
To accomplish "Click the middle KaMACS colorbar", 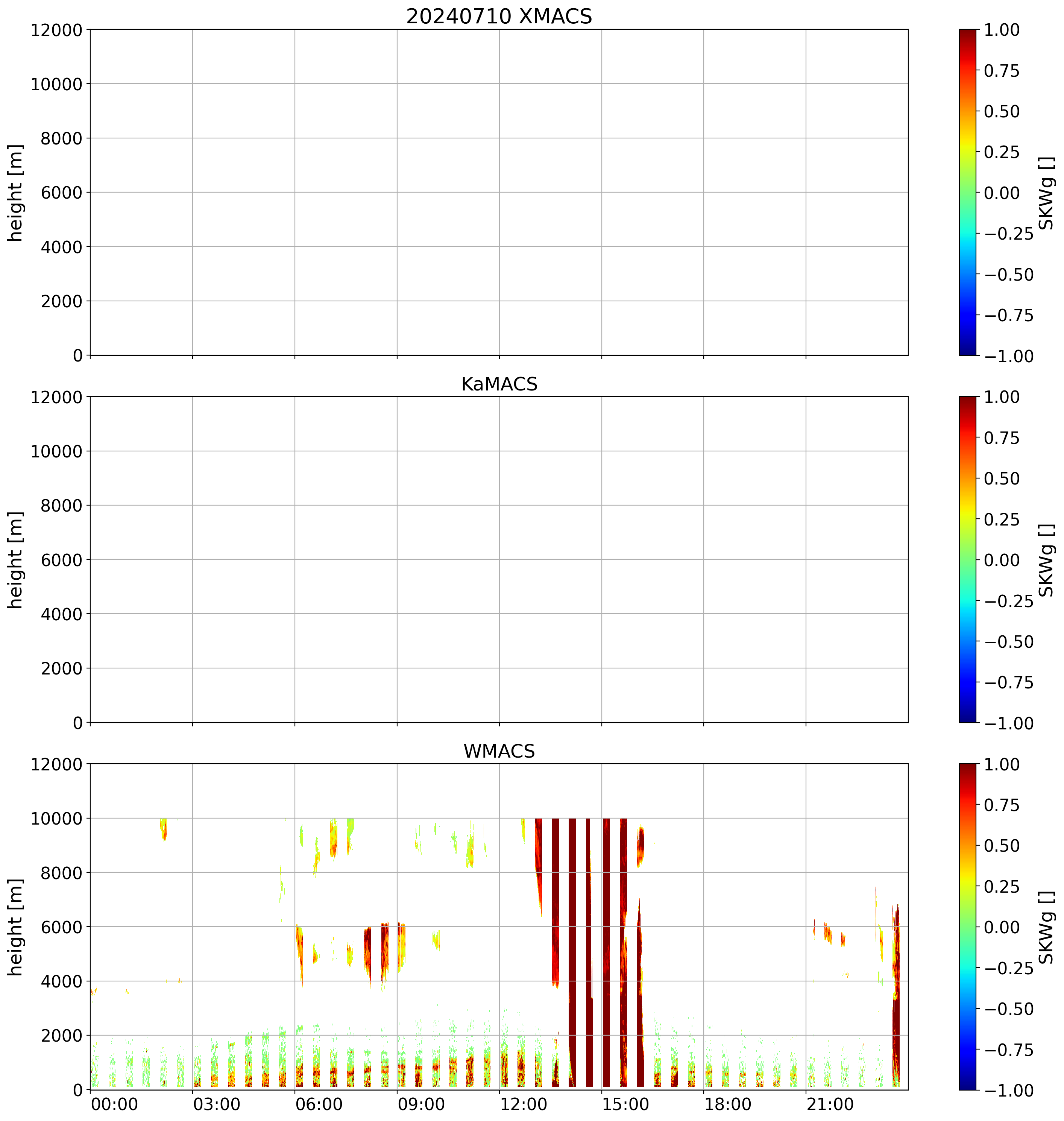I will tap(968, 559).
